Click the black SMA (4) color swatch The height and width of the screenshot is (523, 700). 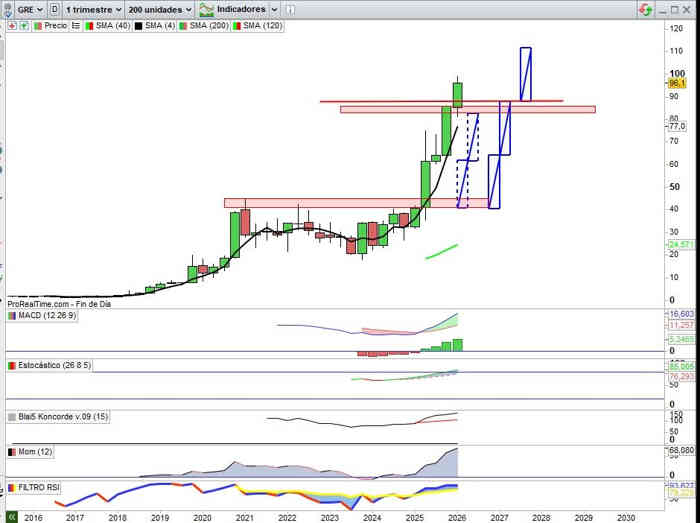pyautogui.click(x=138, y=25)
